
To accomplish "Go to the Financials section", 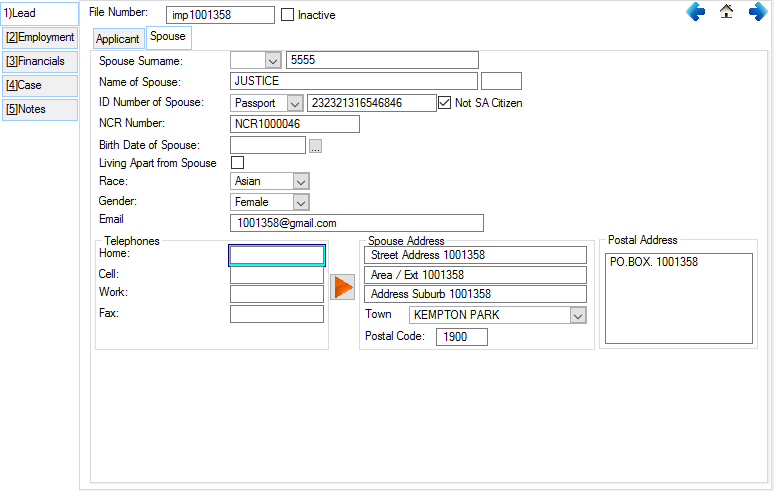I will point(40,61).
